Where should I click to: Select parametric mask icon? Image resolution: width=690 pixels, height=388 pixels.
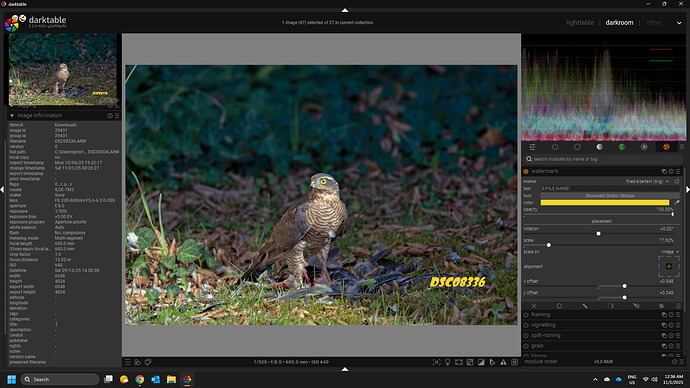coord(610,306)
